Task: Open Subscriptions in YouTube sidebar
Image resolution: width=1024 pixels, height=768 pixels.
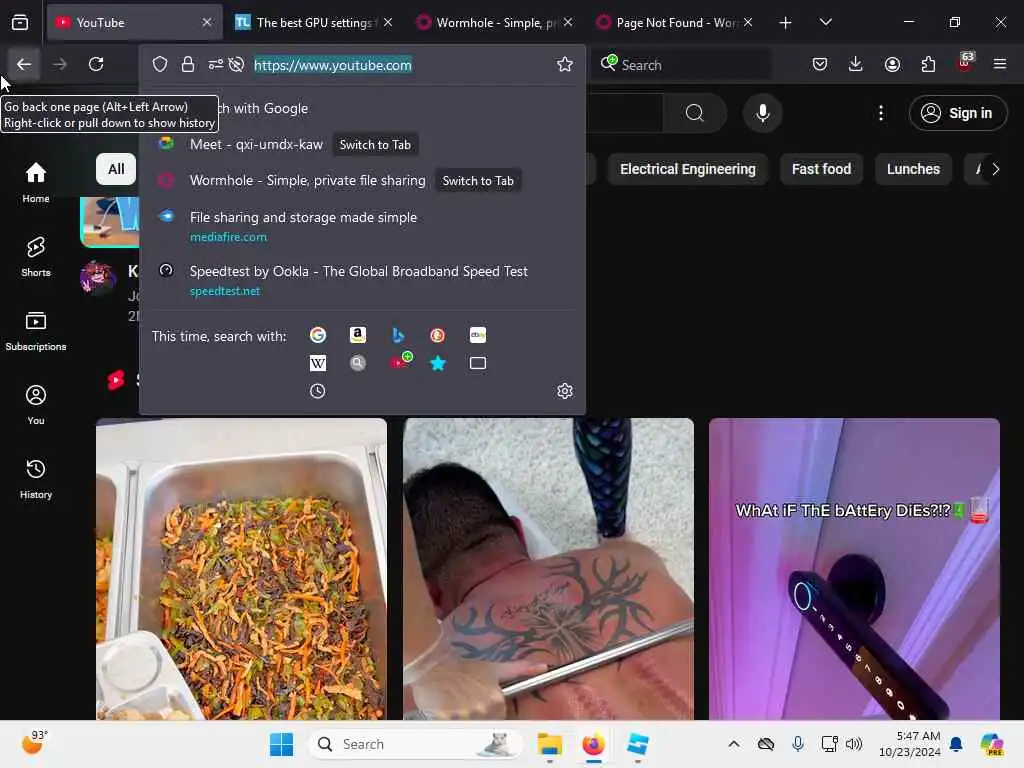Action: click(x=36, y=331)
